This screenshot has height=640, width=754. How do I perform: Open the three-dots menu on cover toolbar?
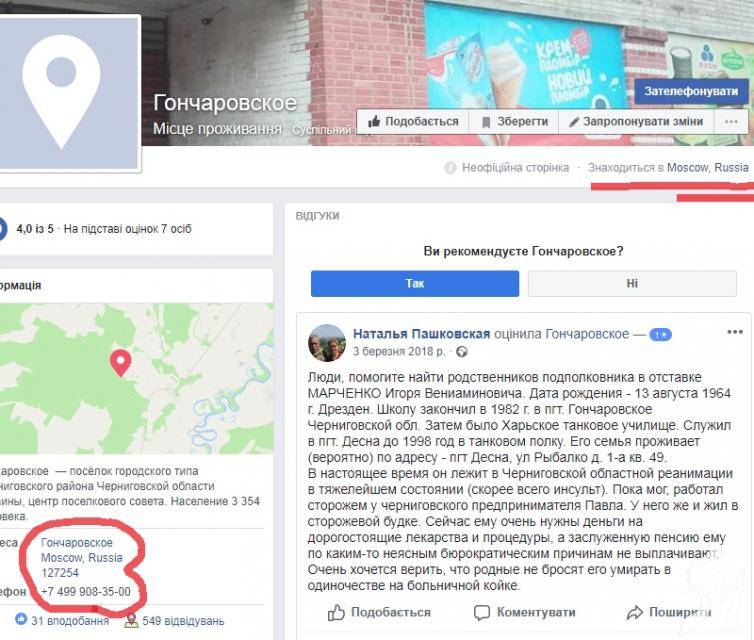pos(731,121)
